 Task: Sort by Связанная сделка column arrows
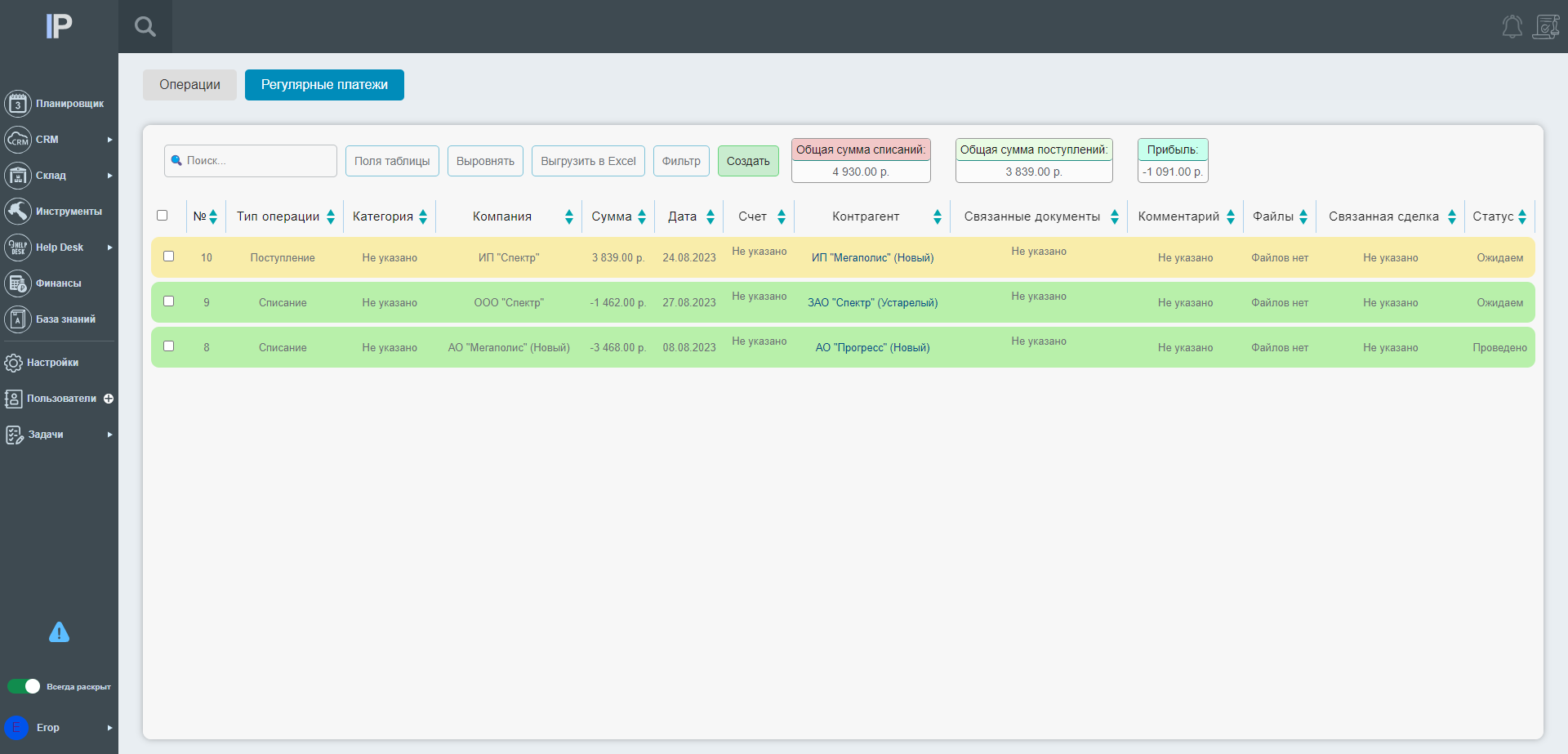coord(1452,216)
